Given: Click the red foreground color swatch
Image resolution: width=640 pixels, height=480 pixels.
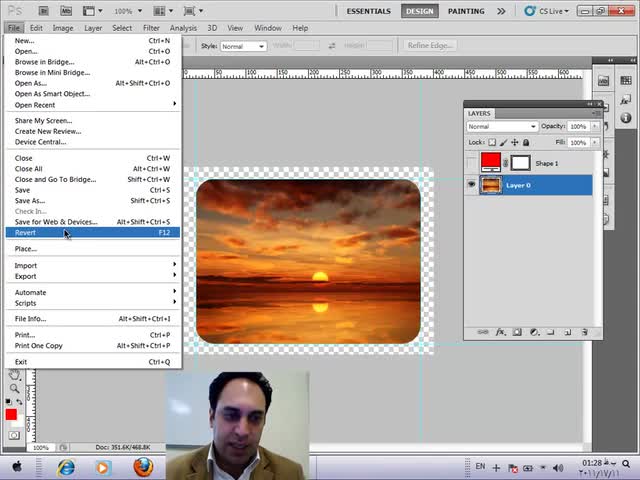Looking at the screenshot, I should (11, 415).
